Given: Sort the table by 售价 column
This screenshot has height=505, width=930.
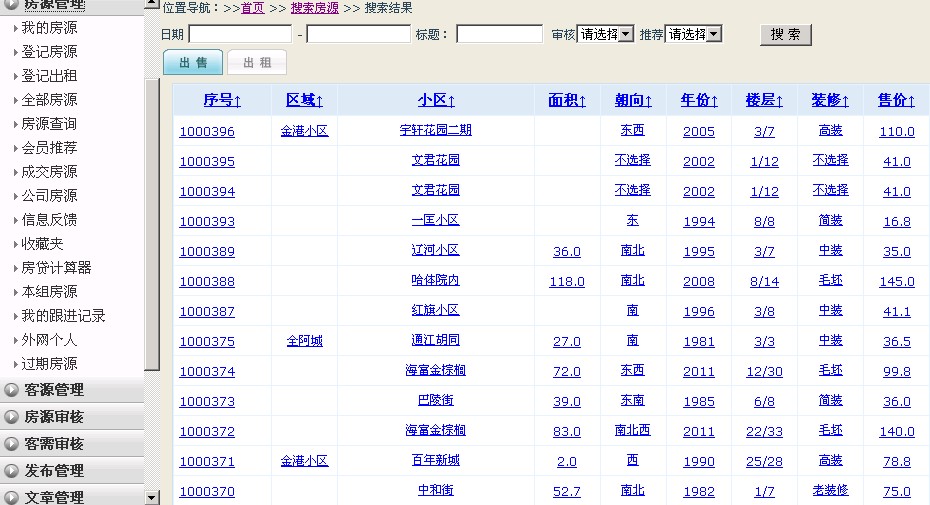Looking at the screenshot, I should pyautogui.click(x=896, y=100).
